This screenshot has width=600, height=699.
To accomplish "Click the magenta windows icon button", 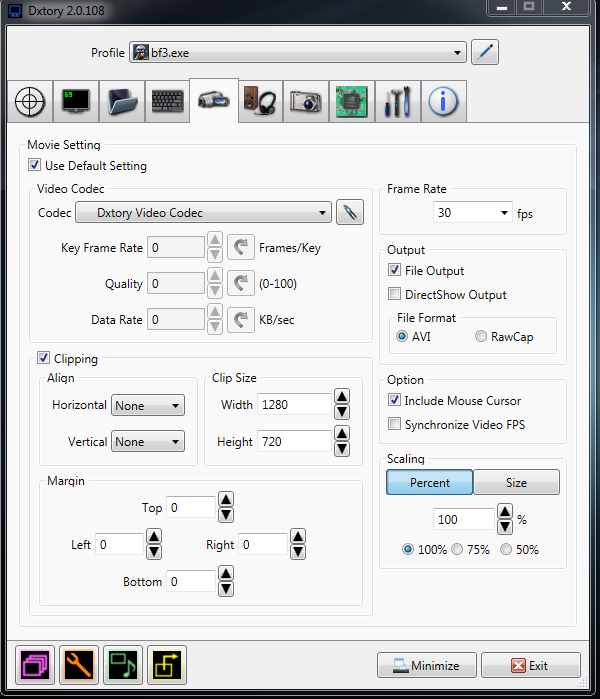I will click(35, 665).
